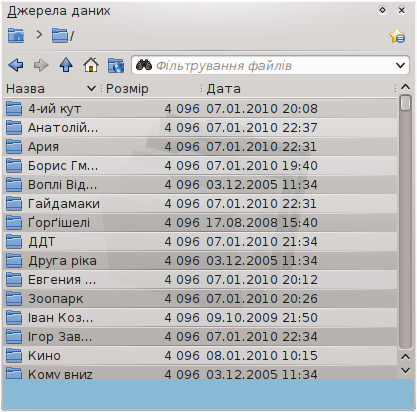
Task: Expand the file filter dropdown arrow
Action: click(x=401, y=65)
